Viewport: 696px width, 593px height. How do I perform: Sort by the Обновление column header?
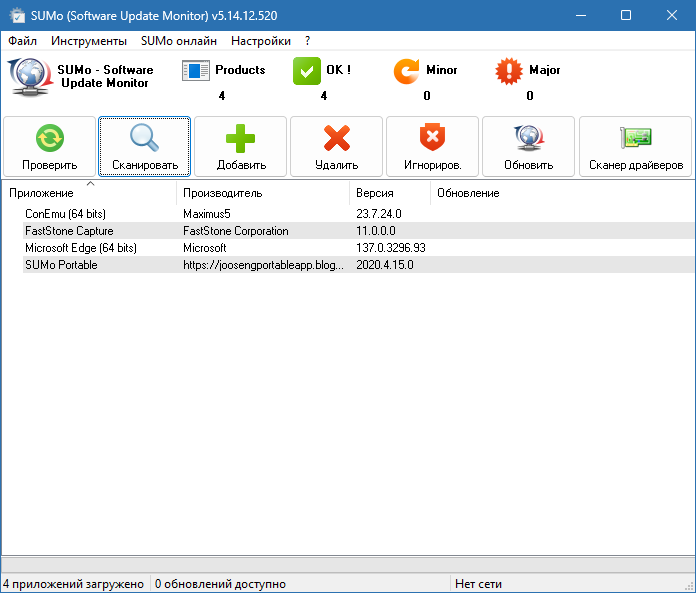[468, 193]
